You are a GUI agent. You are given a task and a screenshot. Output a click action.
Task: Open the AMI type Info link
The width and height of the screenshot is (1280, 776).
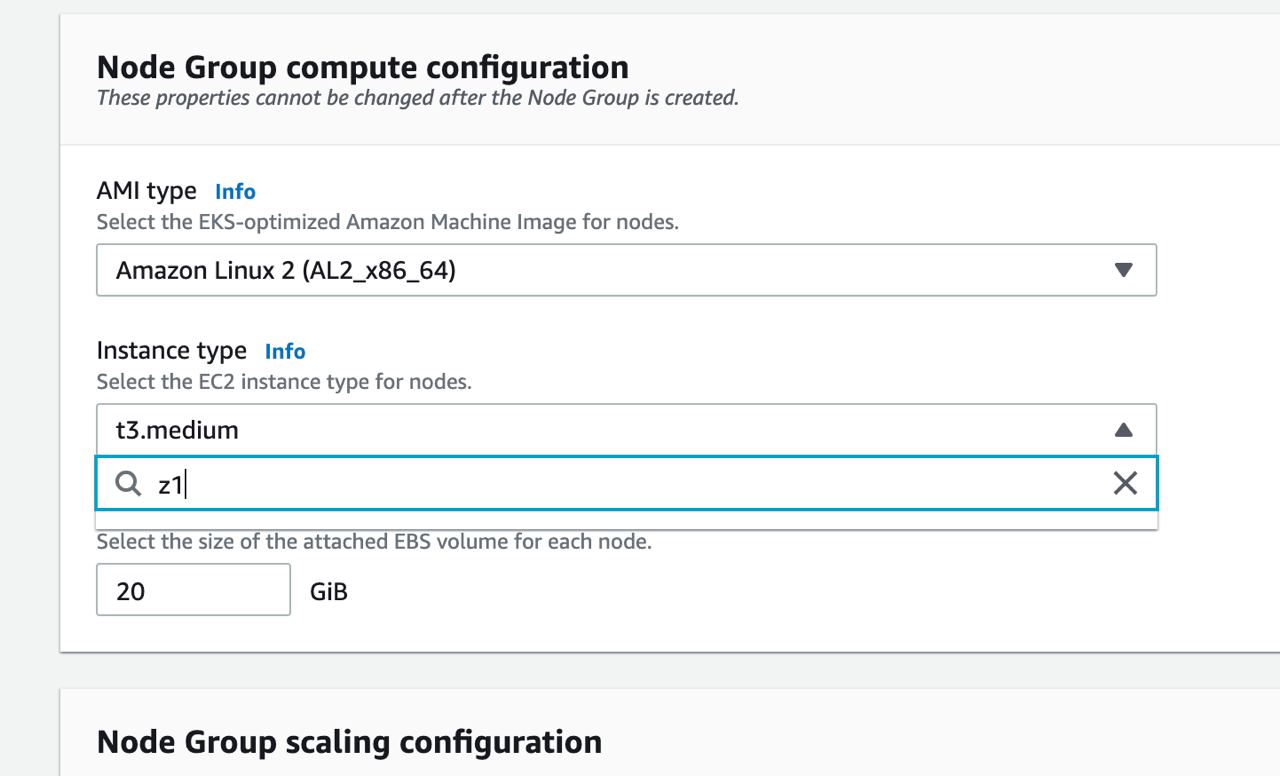pyautogui.click(x=235, y=191)
